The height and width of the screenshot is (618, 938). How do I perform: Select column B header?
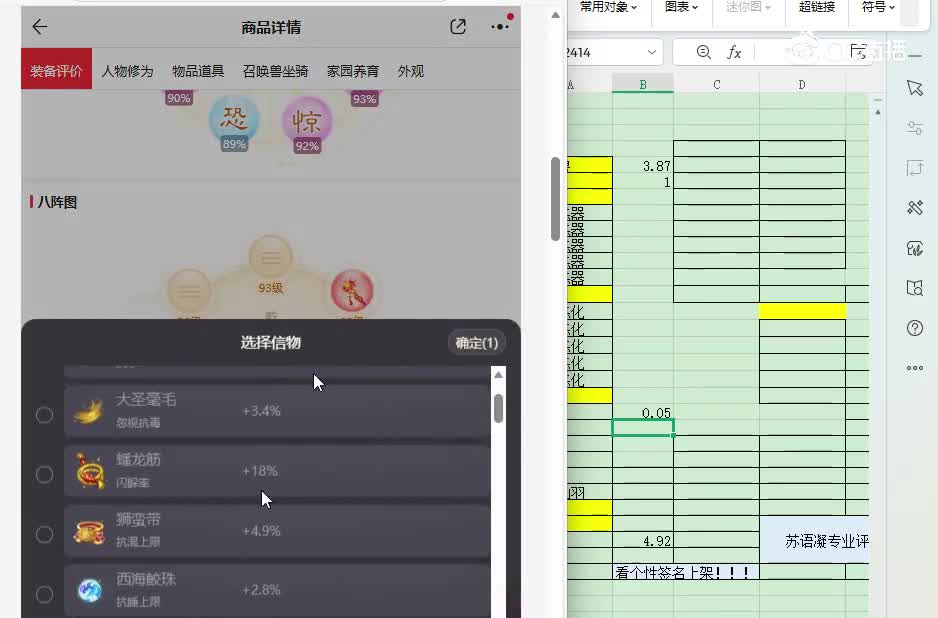tap(642, 84)
